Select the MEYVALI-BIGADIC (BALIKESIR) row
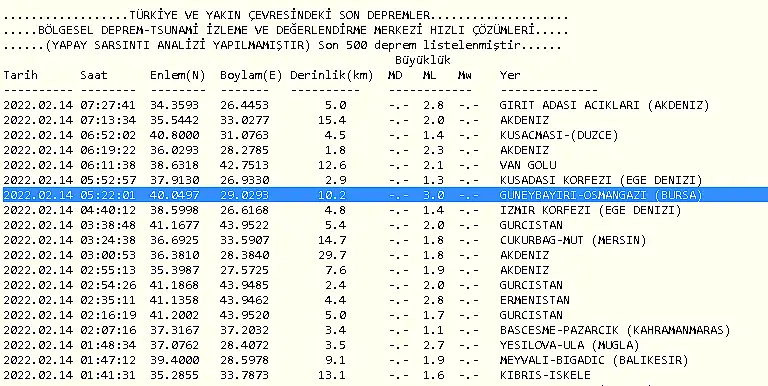 tap(384, 360)
